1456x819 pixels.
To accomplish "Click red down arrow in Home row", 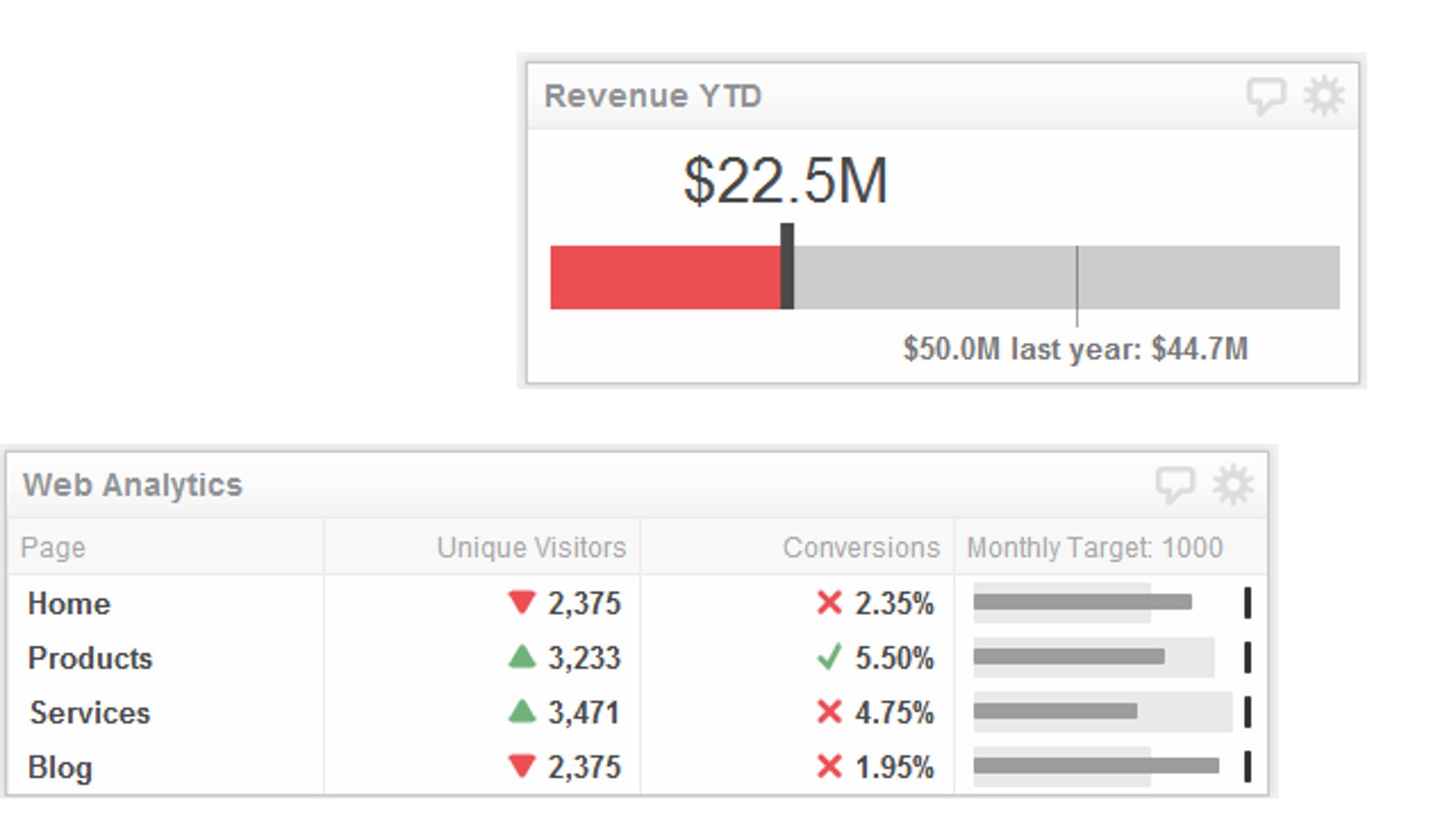I will [x=522, y=602].
